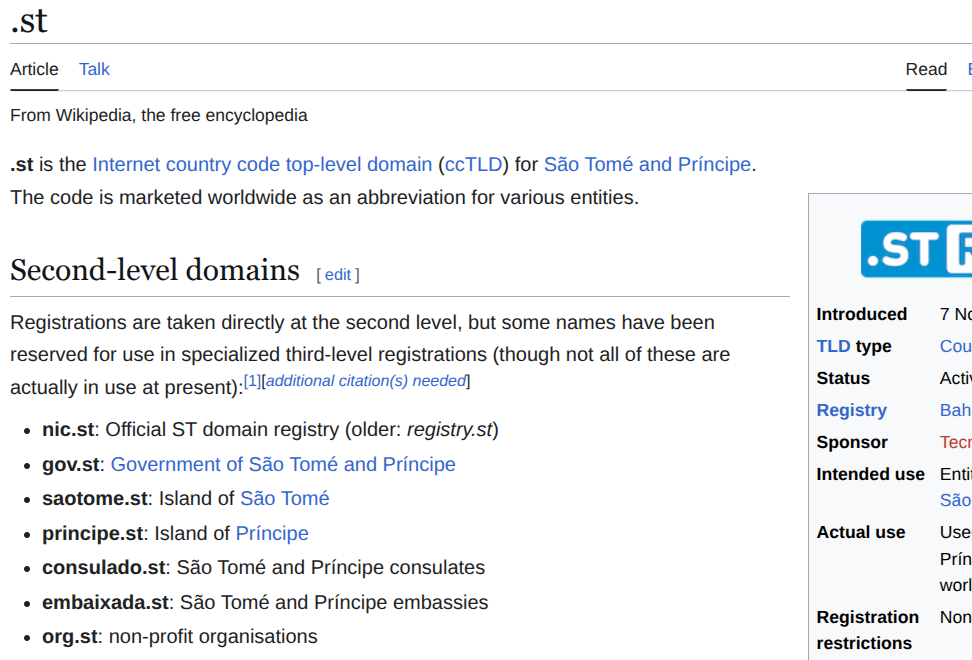
Task: Open the Read view tab
Action: pyautogui.click(x=926, y=69)
